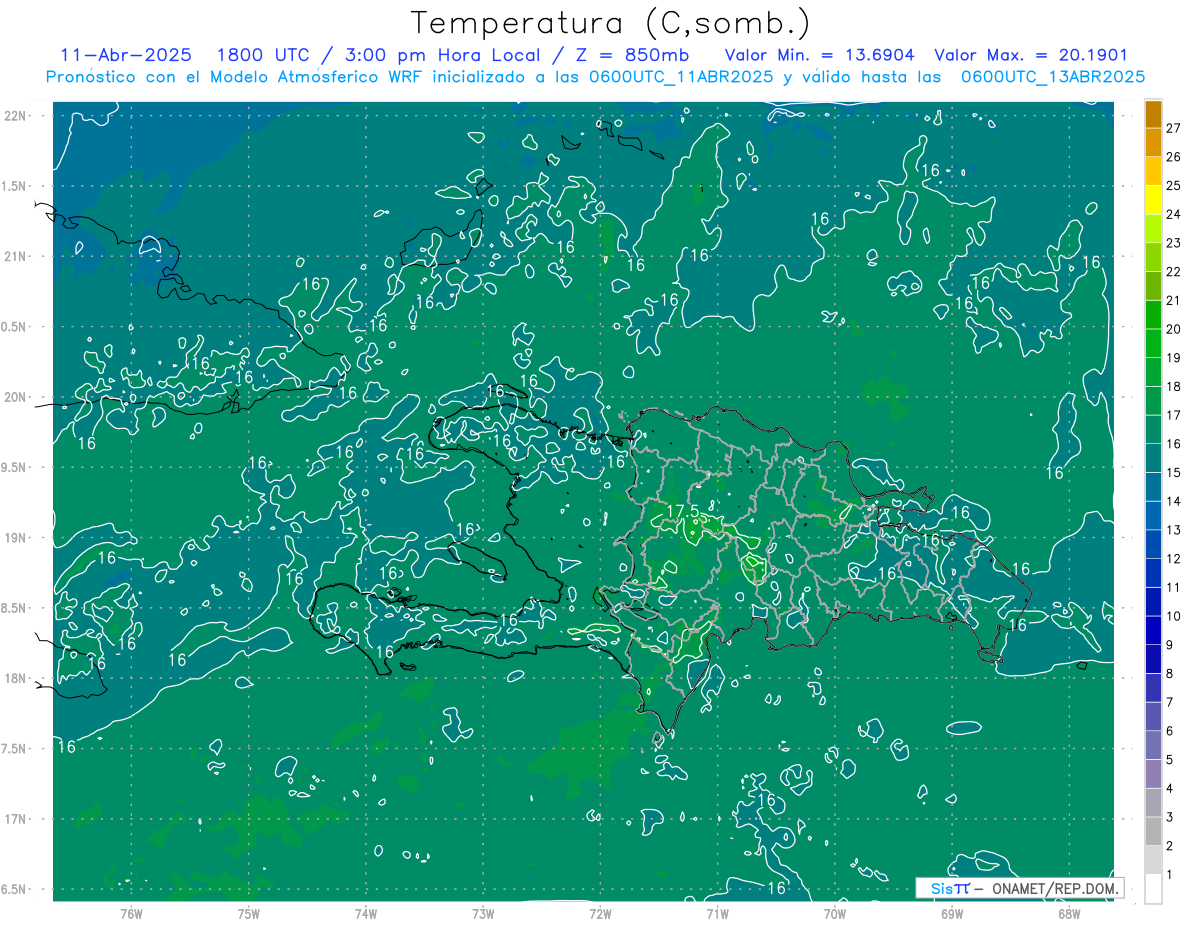
Task: Pick the dark blue swatch between 9 and 10
Action: [1153, 631]
